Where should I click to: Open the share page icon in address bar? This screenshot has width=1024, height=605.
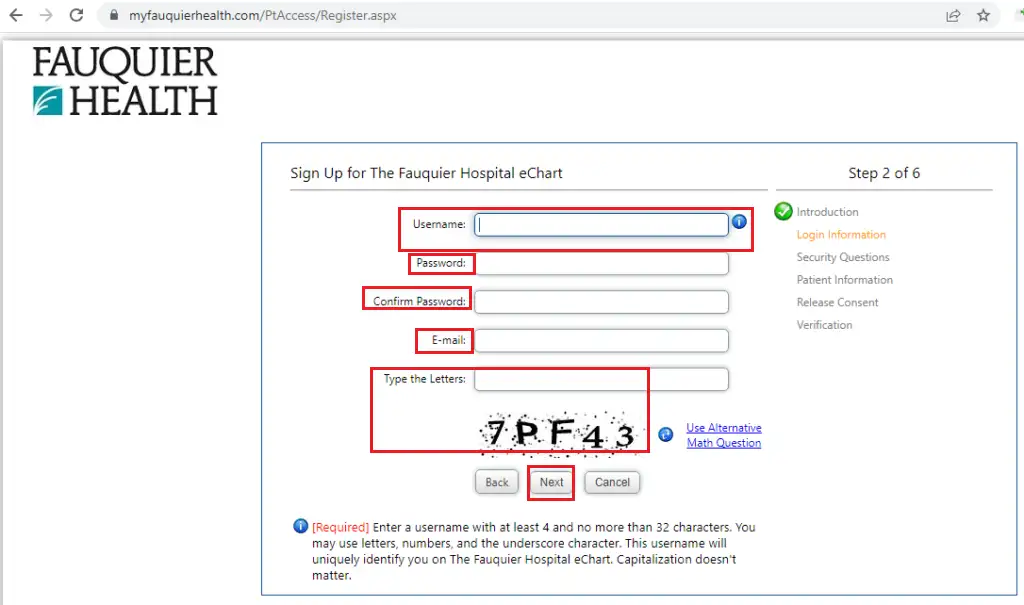[953, 16]
